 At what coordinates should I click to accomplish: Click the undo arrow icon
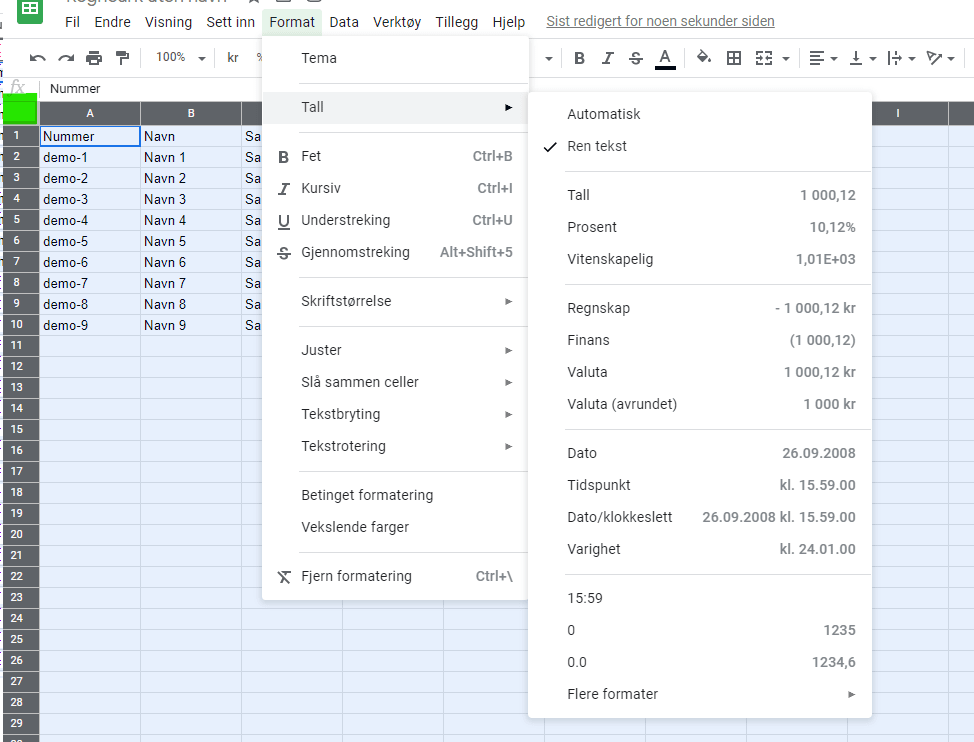pos(37,58)
